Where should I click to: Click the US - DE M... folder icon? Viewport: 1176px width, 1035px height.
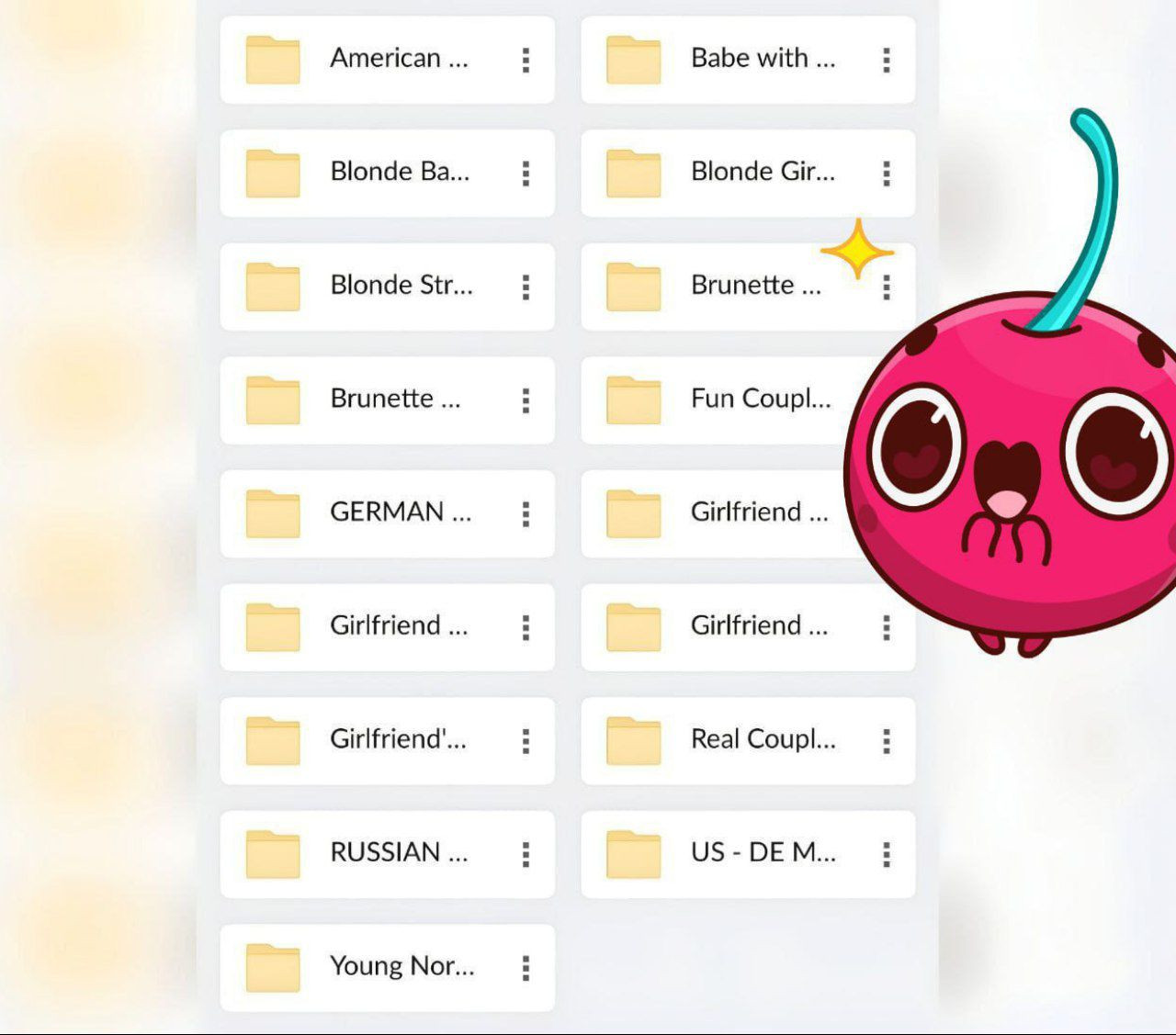click(633, 855)
